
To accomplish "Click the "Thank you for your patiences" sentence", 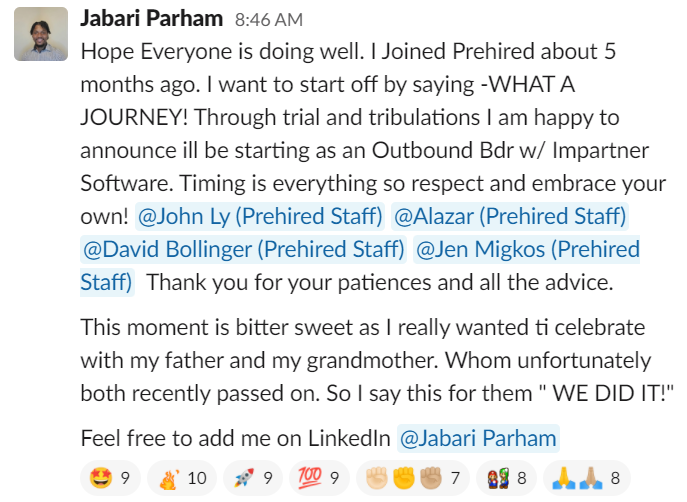I will pos(378,282).
